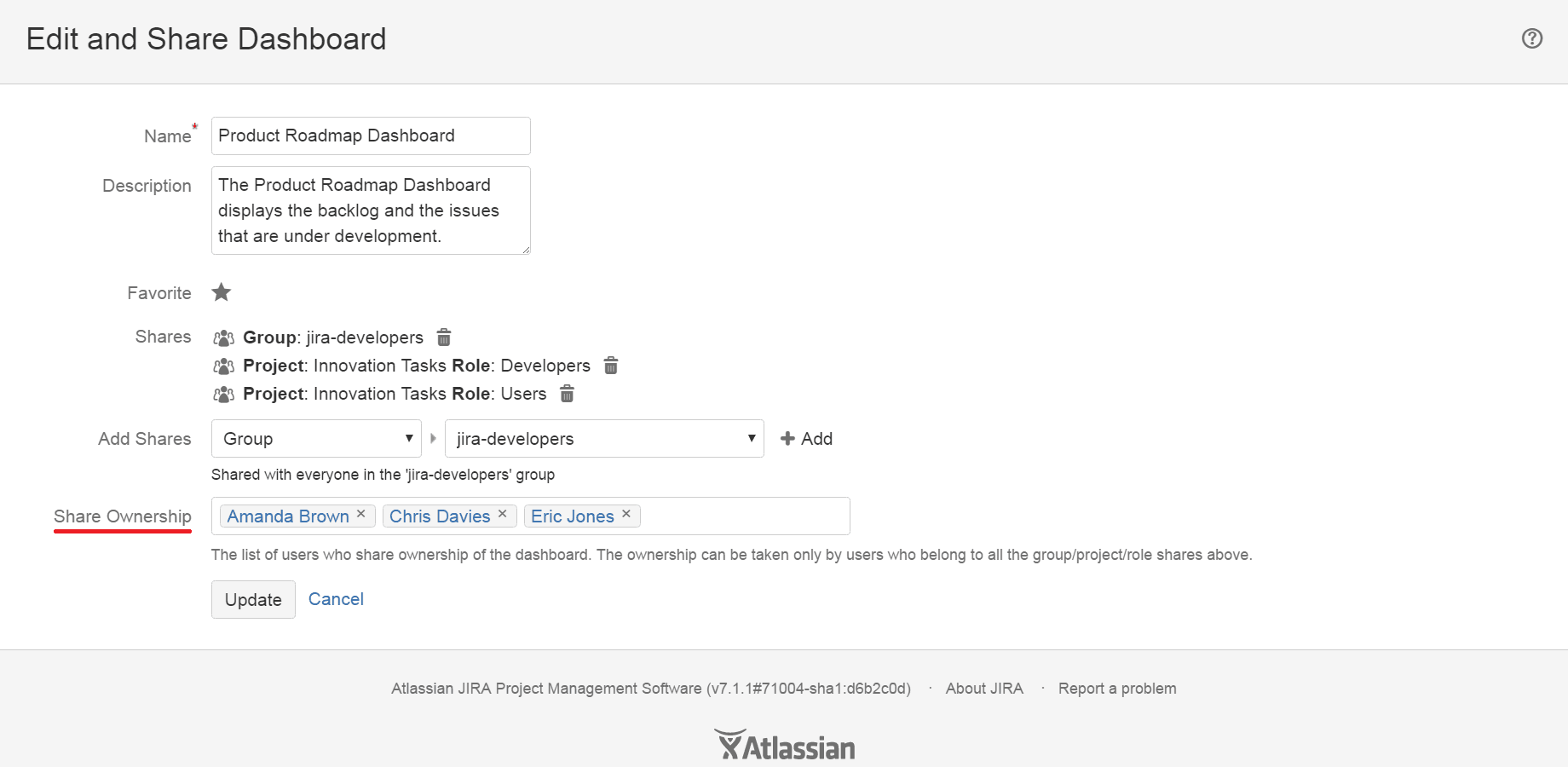This screenshot has height=767, width=1568.
Task: Click the Edit and Share Dashboard heading
Action: [206, 39]
